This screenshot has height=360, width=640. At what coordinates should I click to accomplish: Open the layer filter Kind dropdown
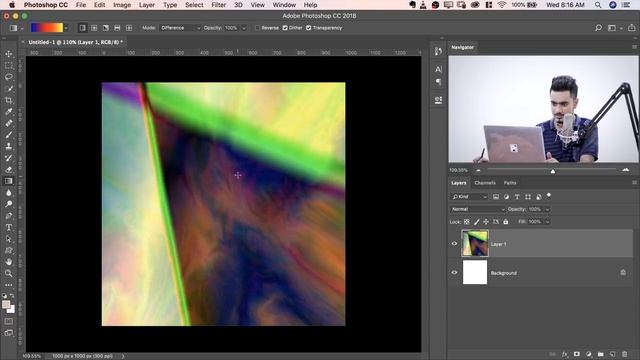(469, 197)
